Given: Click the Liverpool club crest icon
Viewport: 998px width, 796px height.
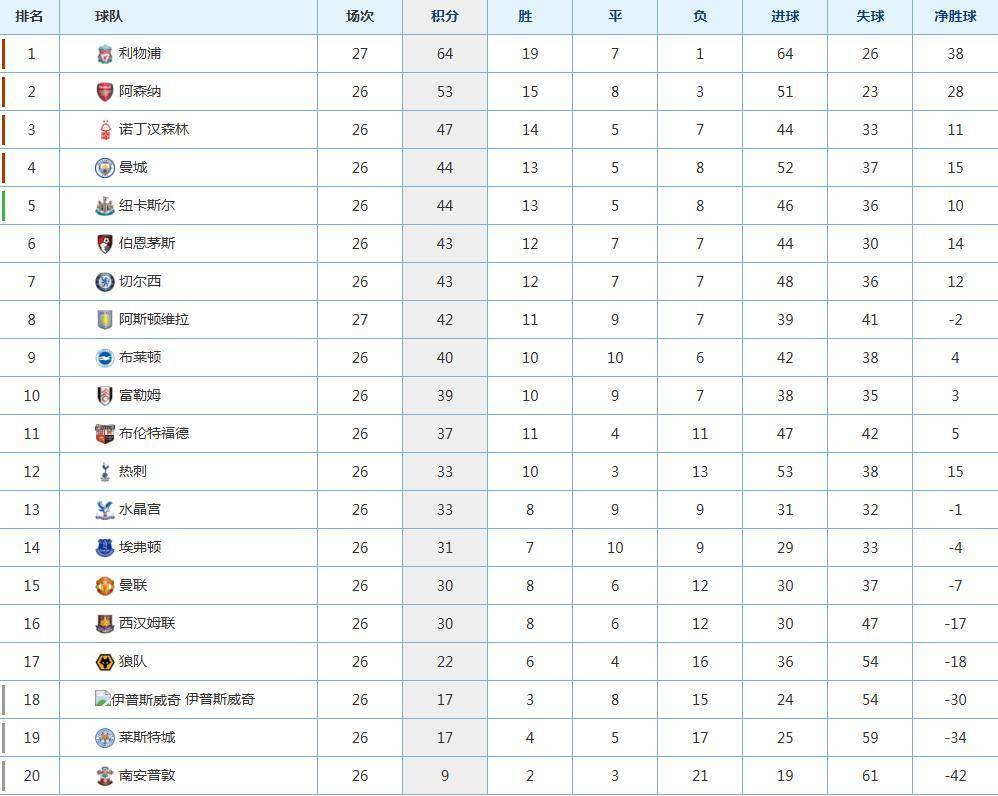Looking at the screenshot, I should (x=105, y=54).
